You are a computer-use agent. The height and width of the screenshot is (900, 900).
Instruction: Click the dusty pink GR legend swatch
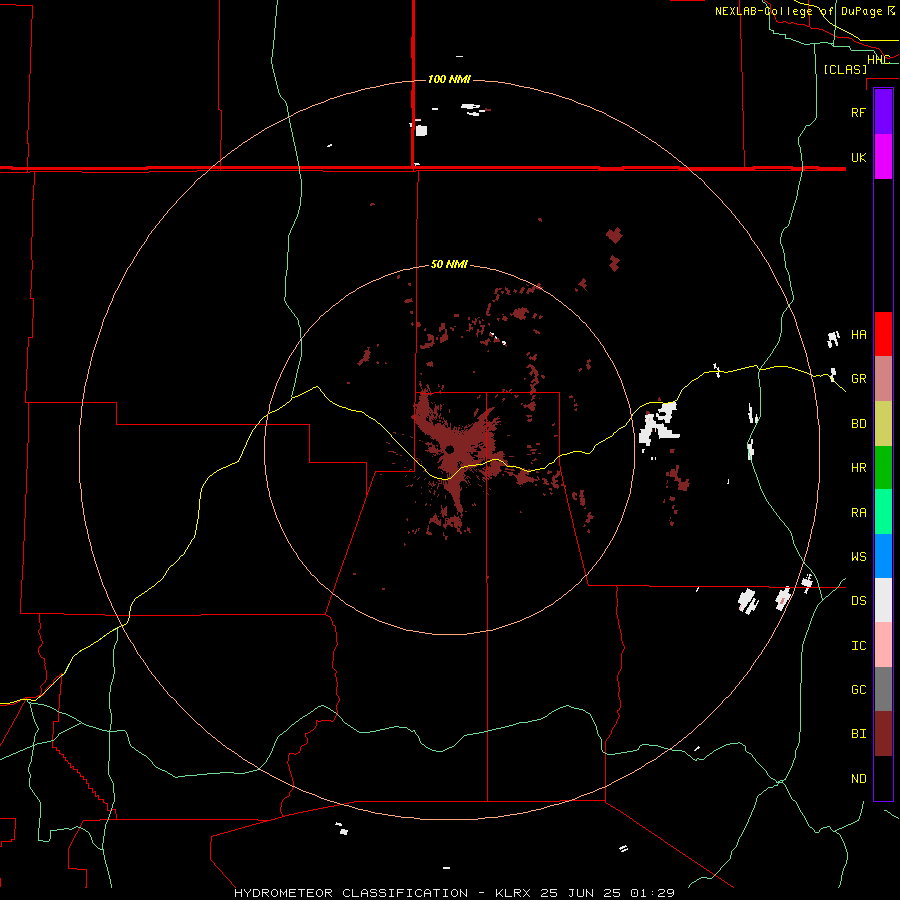click(883, 379)
